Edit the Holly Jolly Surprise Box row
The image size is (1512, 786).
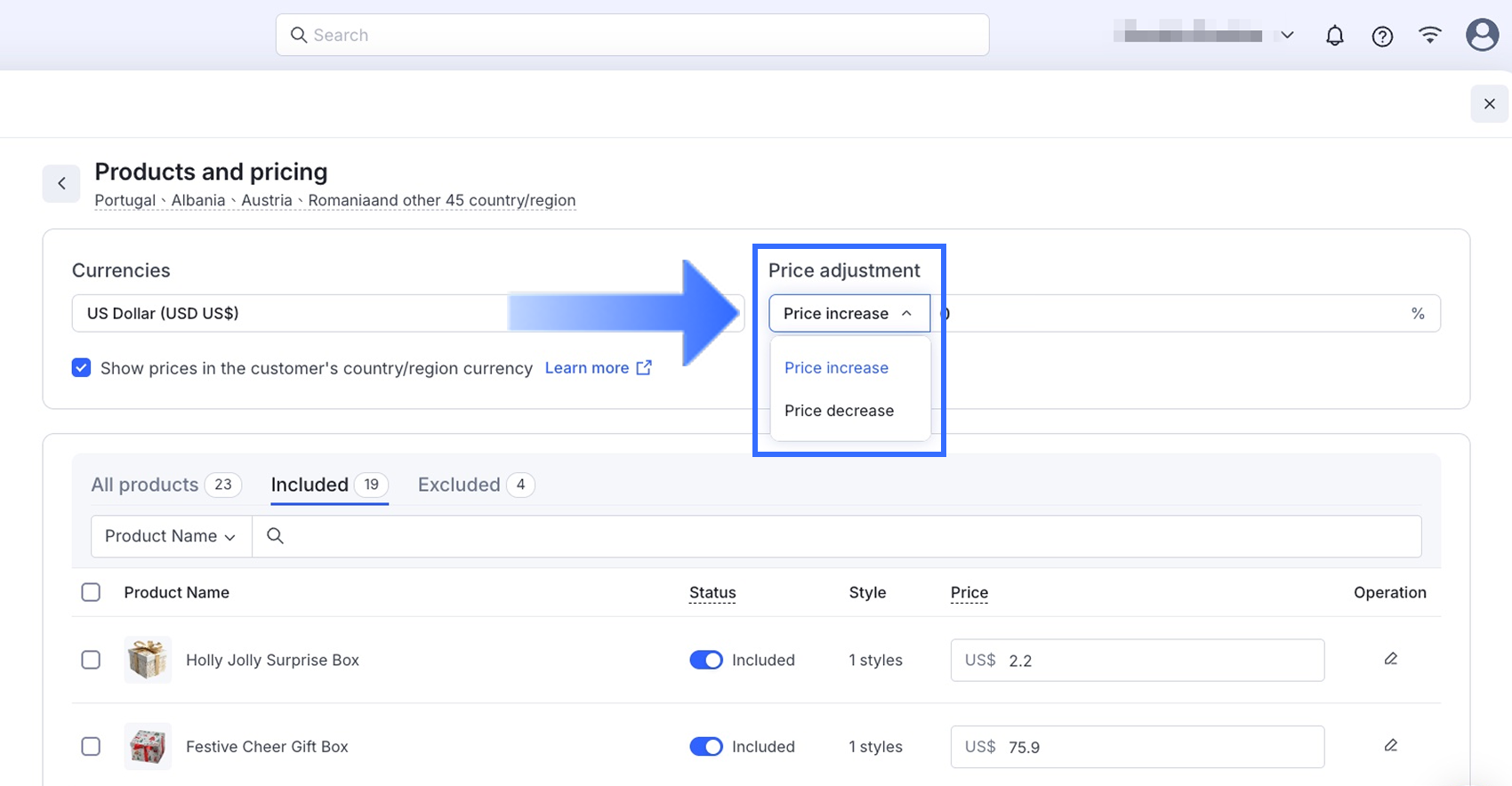[x=1390, y=659]
